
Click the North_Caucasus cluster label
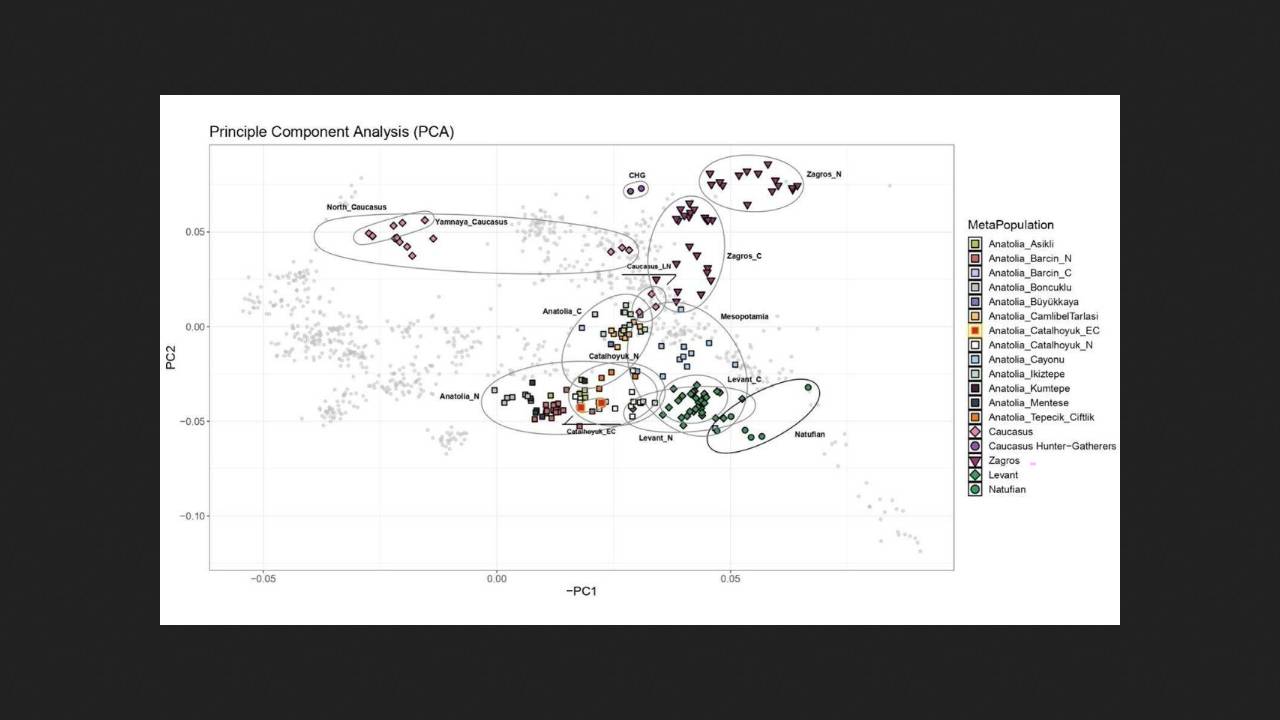coord(356,207)
